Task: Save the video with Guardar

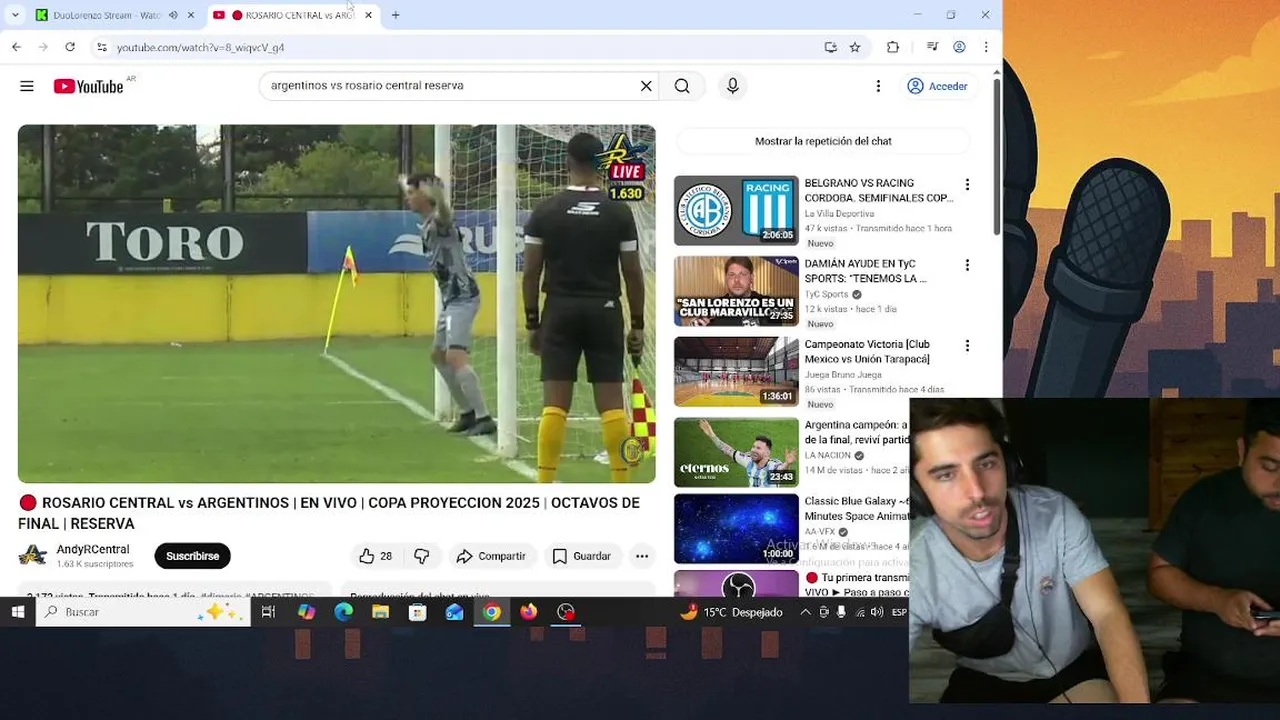Action: click(x=582, y=556)
